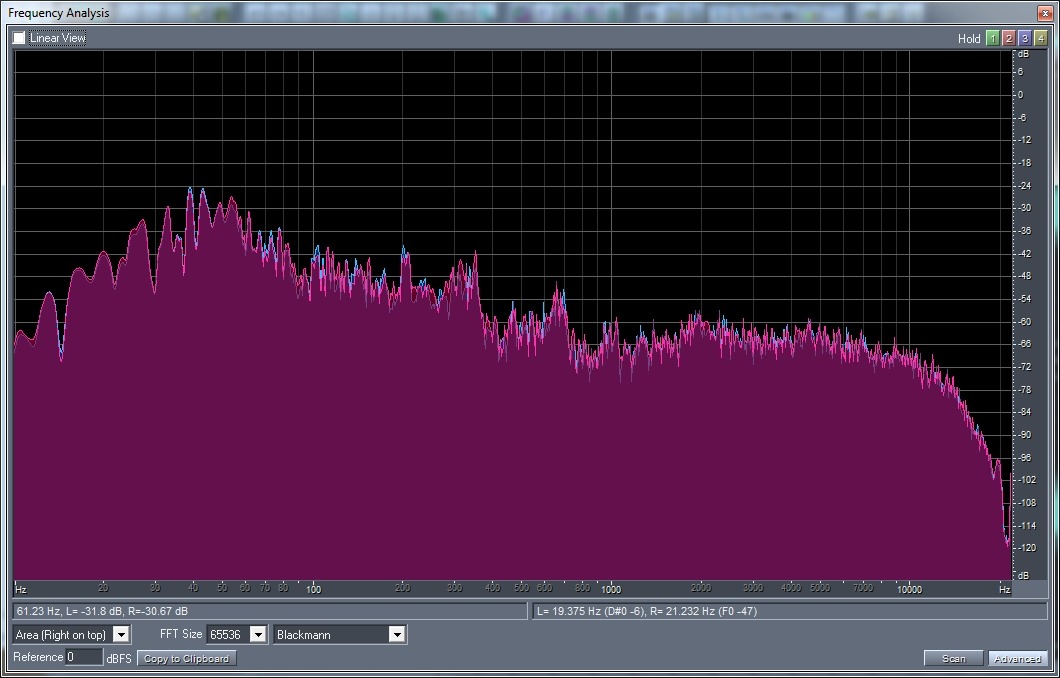Image resolution: width=1060 pixels, height=678 pixels.
Task: Click the Hold label text
Action: [x=969, y=39]
